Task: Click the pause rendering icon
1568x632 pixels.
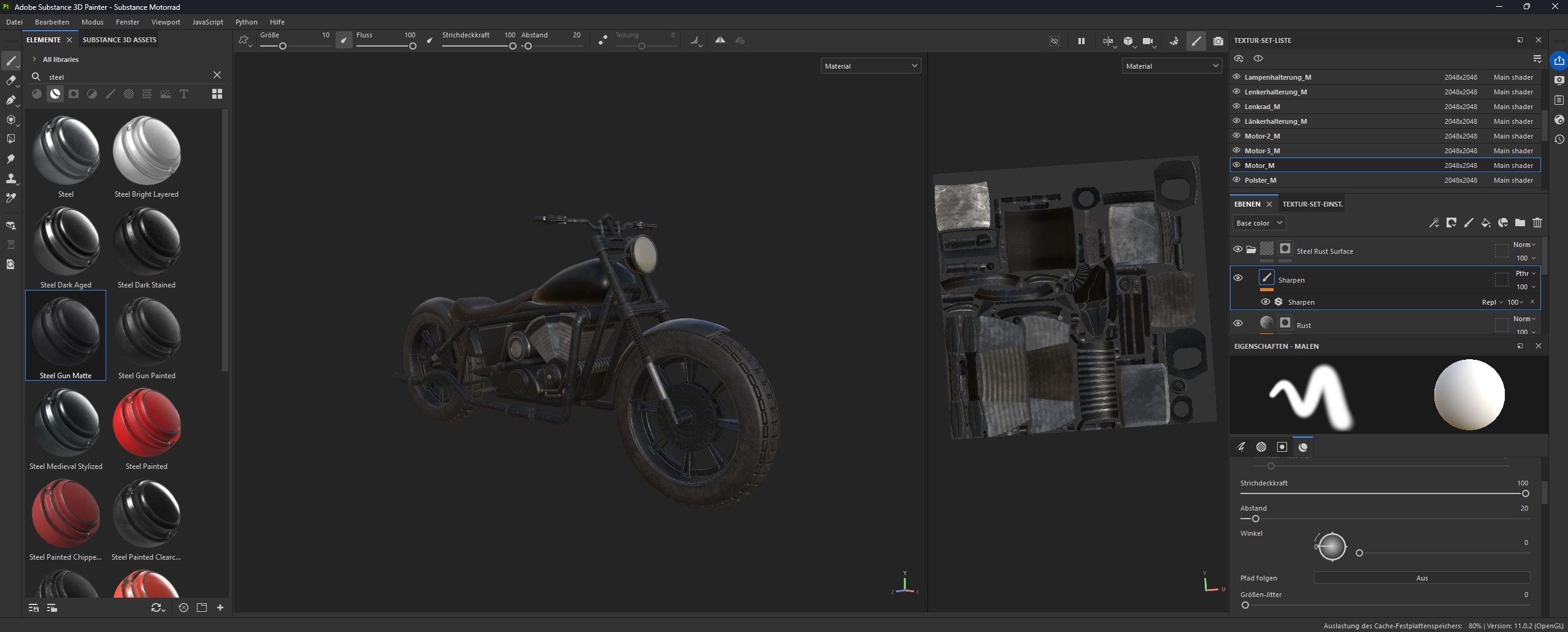Action: click(1081, 41)
